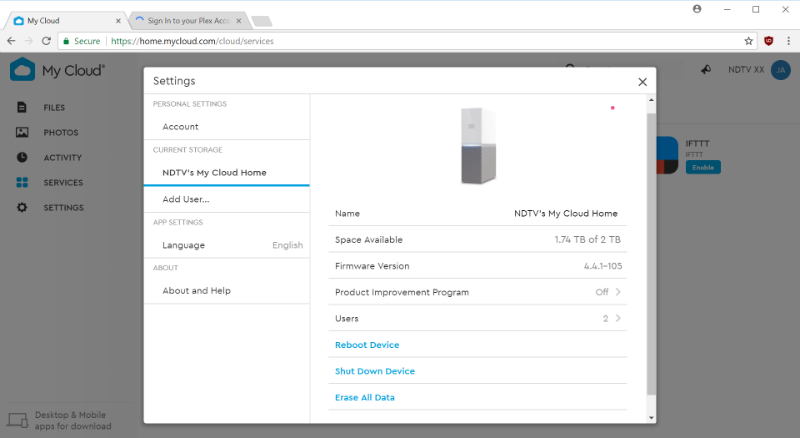800x438 pixels.
Task: Click the JA user avatar icon
Action: click(781, 70)
